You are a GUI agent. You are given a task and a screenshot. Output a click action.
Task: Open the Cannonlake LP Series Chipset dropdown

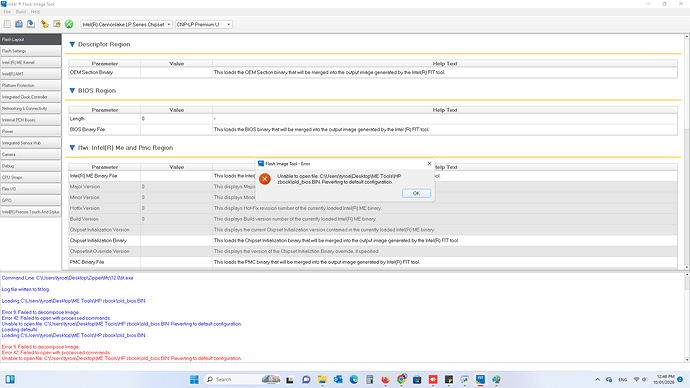tap(126, 24)
